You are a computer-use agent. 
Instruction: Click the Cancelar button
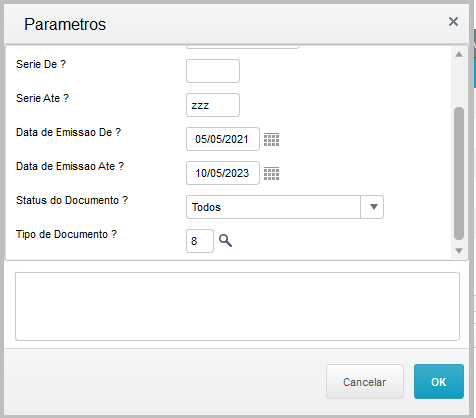pos(365,382)
